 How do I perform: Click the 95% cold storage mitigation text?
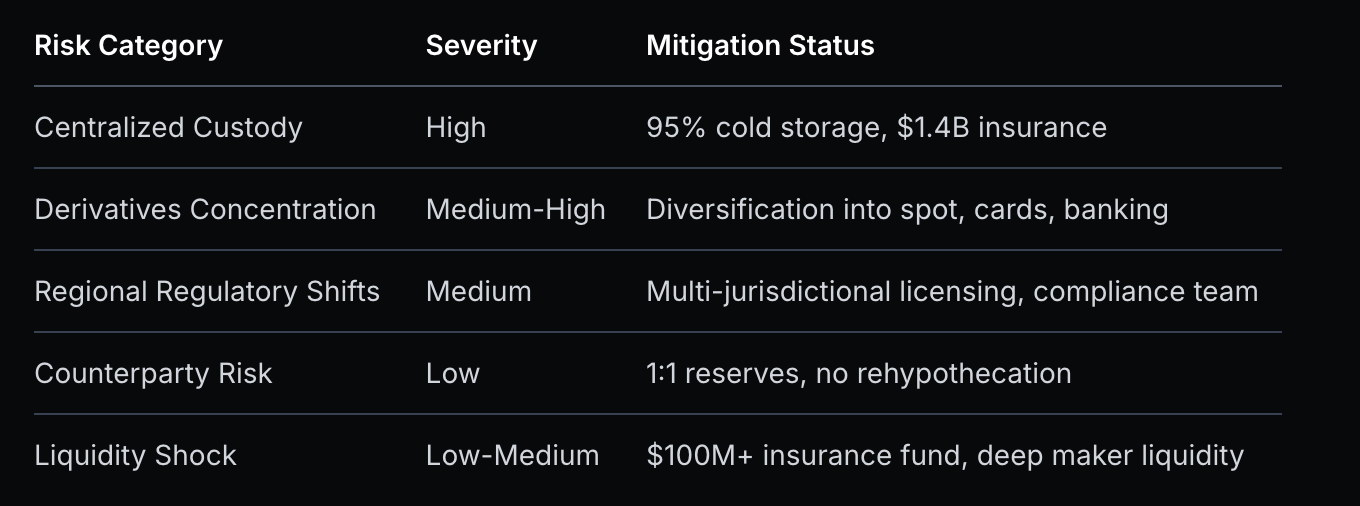[760, 128]
